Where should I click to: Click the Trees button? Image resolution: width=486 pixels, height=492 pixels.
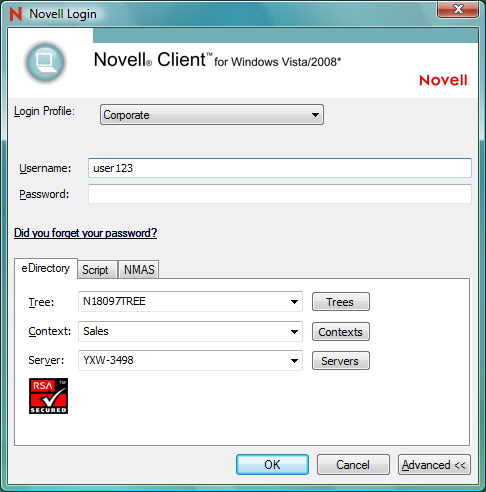coord(341,302)
